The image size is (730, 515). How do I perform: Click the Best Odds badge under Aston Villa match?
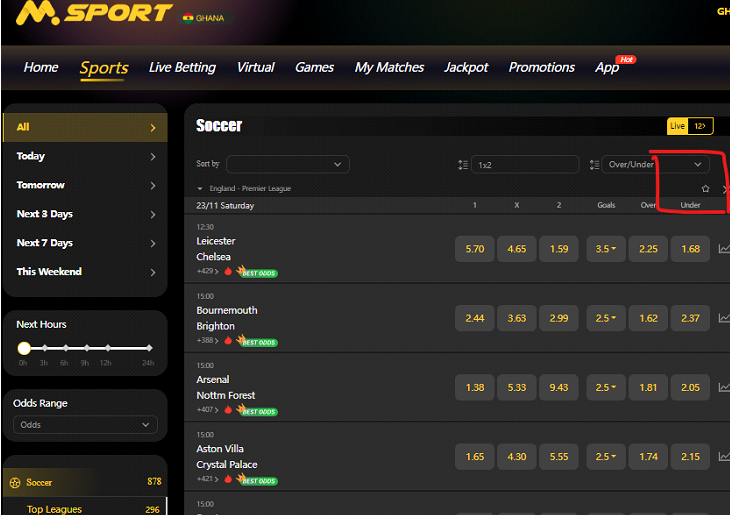click(x=258, y=480)
